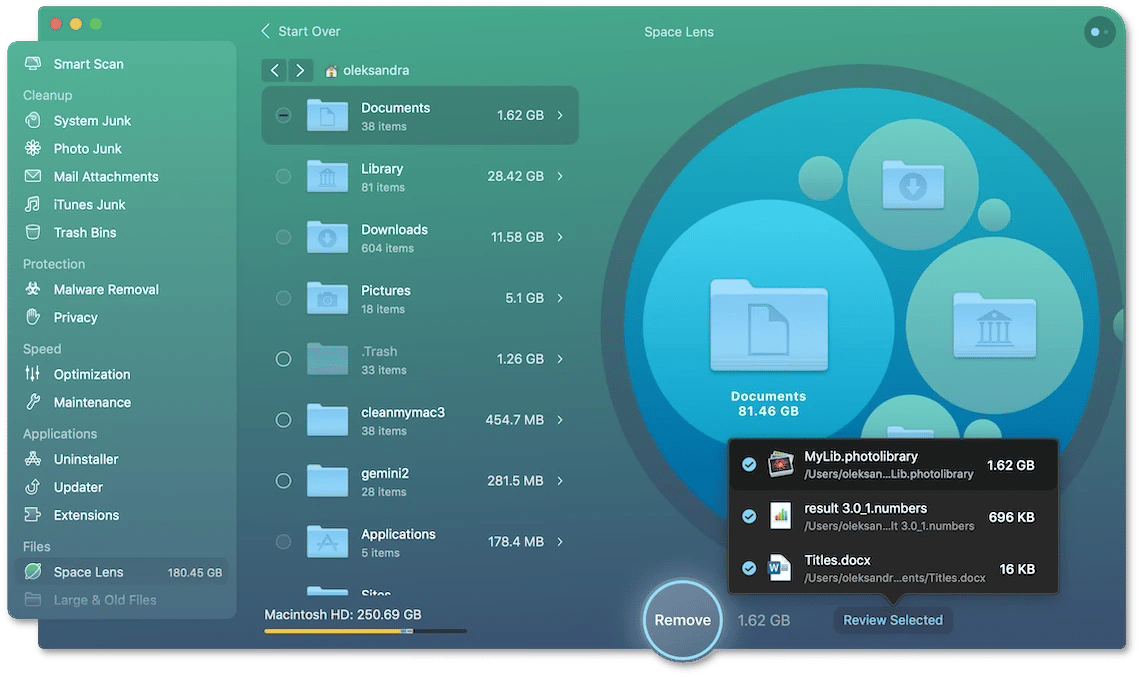This screenshot has height=677, width=1139.
Task: Click the Documents folder icon in list
Action: click(328, 115)
